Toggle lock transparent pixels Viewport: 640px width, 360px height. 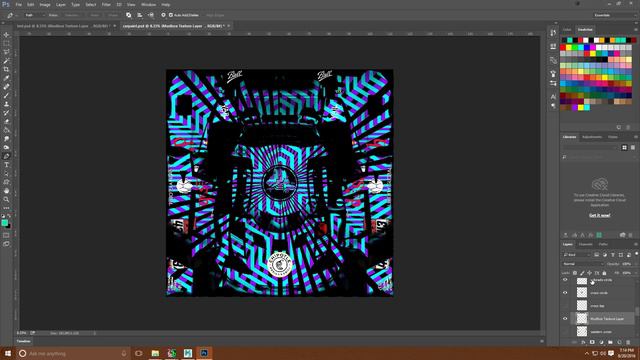pos(575,273)
